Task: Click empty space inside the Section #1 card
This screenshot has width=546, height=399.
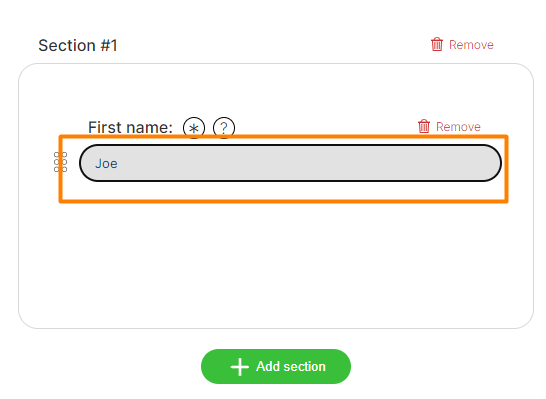Action: (276, 265)
